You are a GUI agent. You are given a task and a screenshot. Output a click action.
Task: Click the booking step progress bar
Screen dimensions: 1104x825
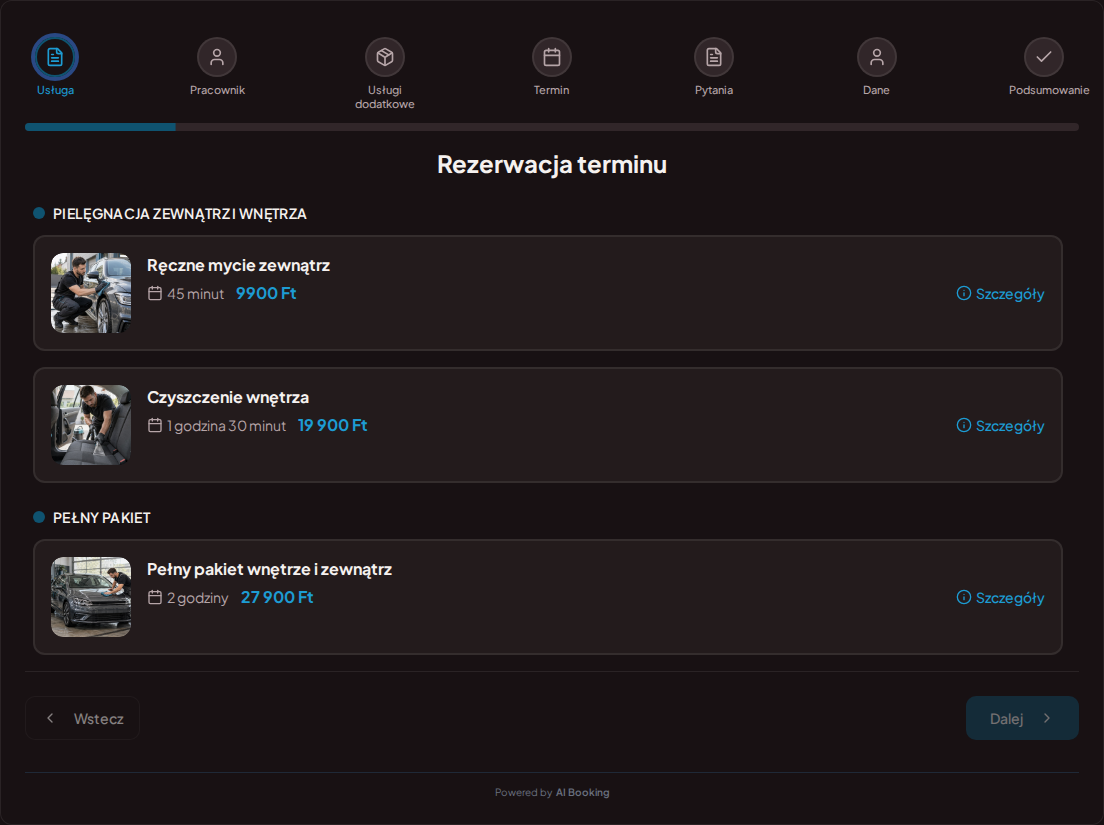click(551, 127)
